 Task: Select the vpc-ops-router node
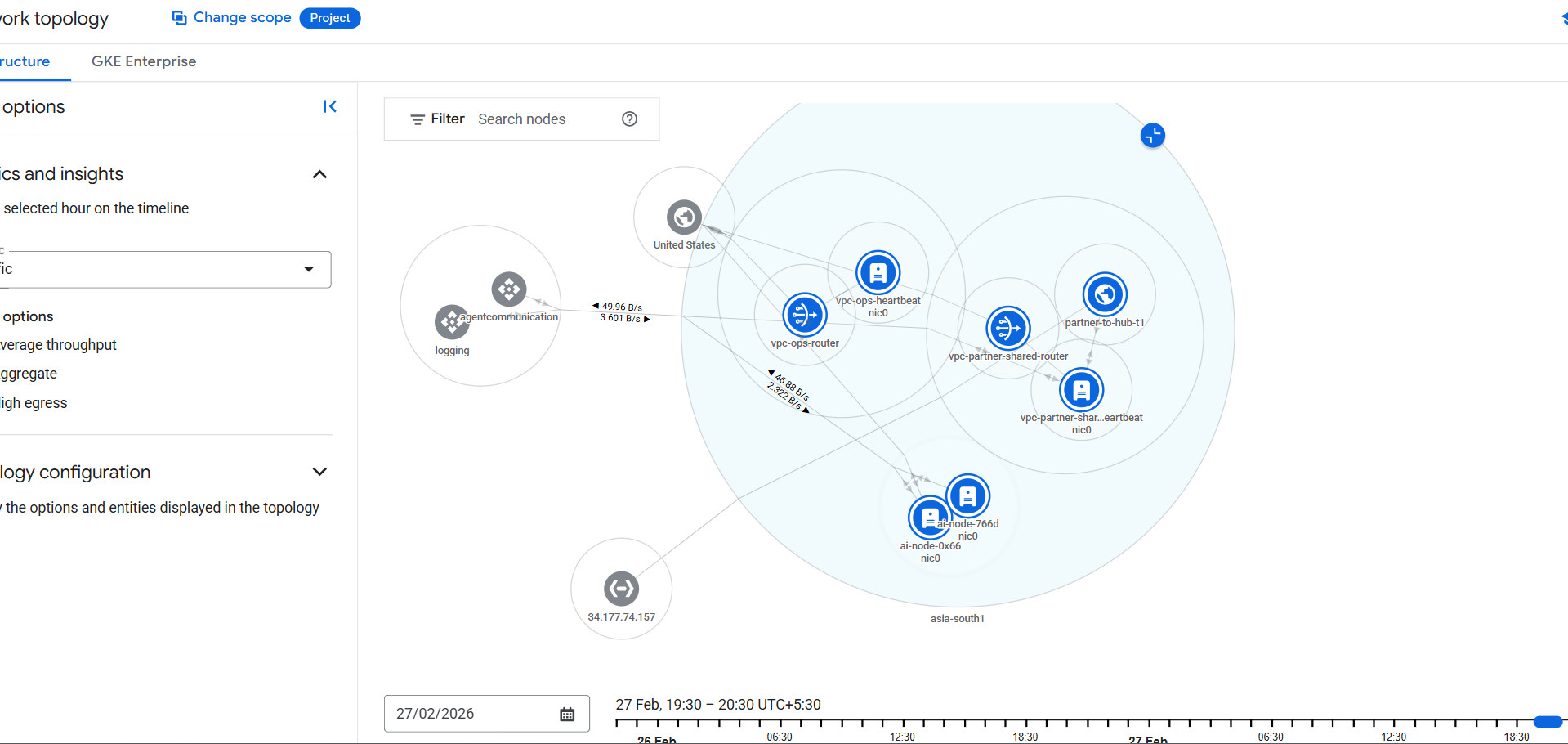click(805, 315)
